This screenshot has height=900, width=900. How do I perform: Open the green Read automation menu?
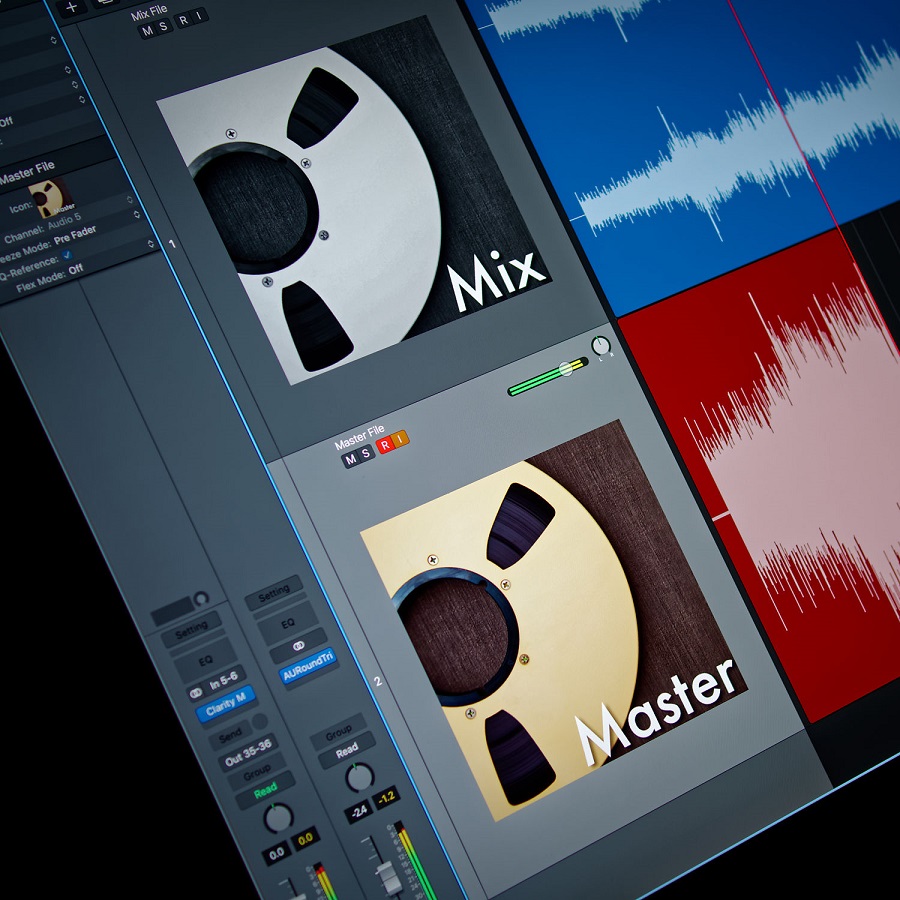point(266,791)
